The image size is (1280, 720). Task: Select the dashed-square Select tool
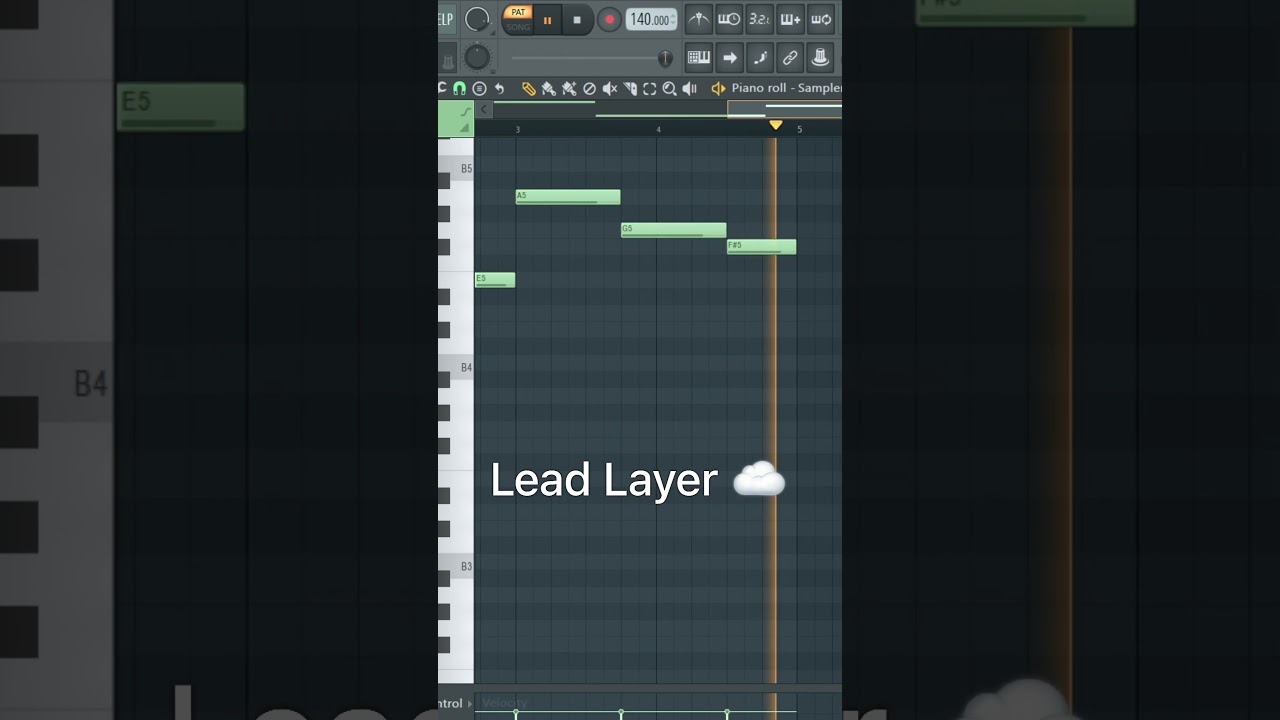tap(649, 88)
